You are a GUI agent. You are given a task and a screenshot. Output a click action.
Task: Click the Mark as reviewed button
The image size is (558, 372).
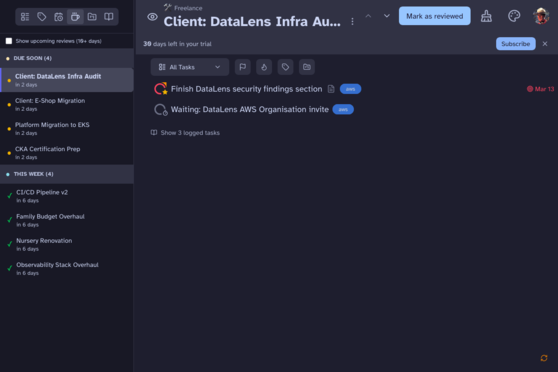click(x=435, y=16)
